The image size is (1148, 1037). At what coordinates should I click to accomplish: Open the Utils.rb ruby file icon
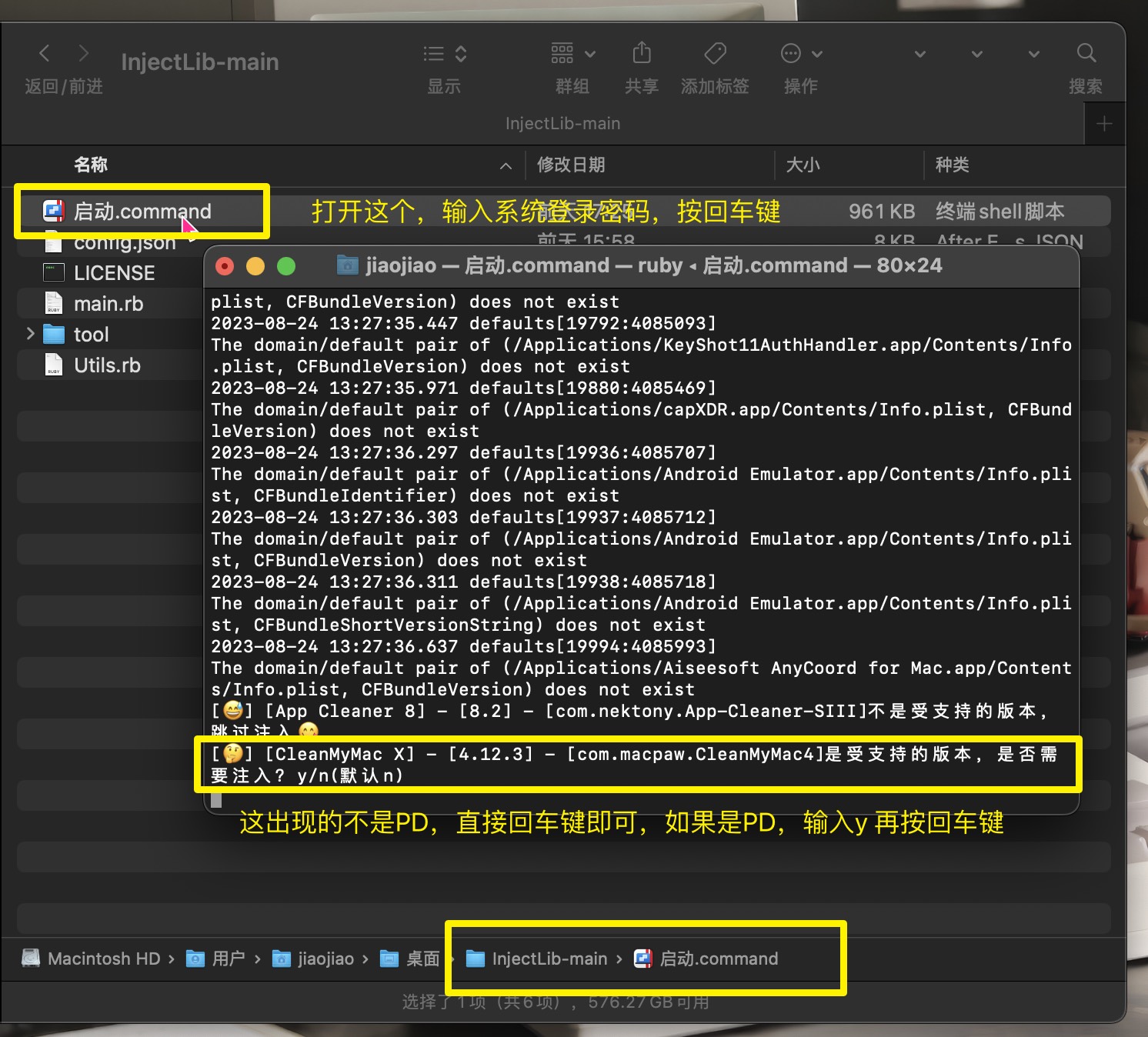tap(52, 365)
